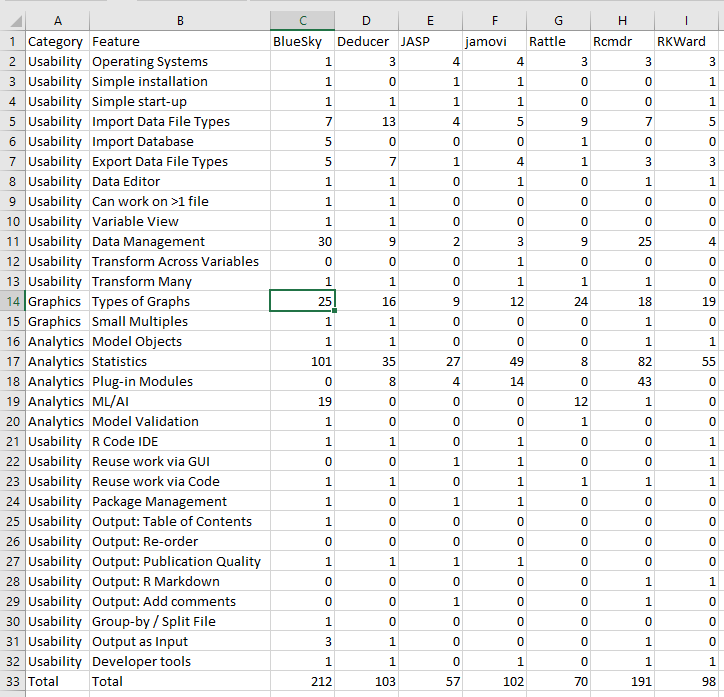
Task: Click the fill handle of selected cell C14
Action: tap(334, 311)
